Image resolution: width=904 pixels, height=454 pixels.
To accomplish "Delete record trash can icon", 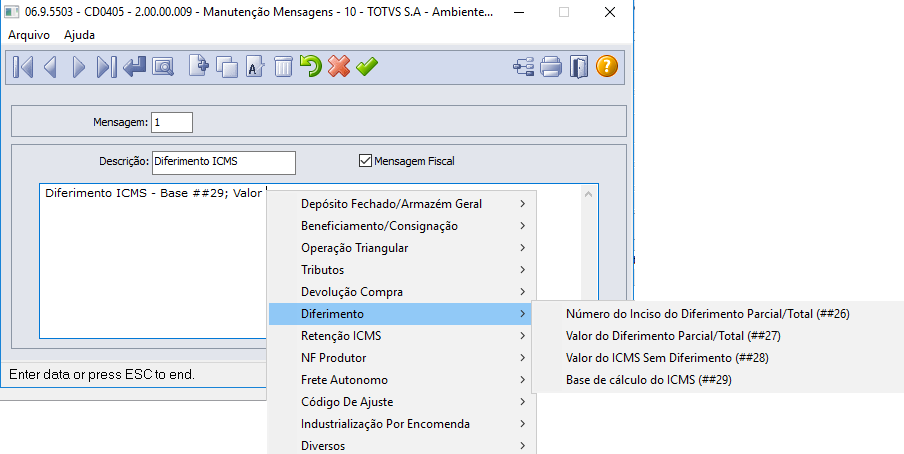I will click(283, 67).
